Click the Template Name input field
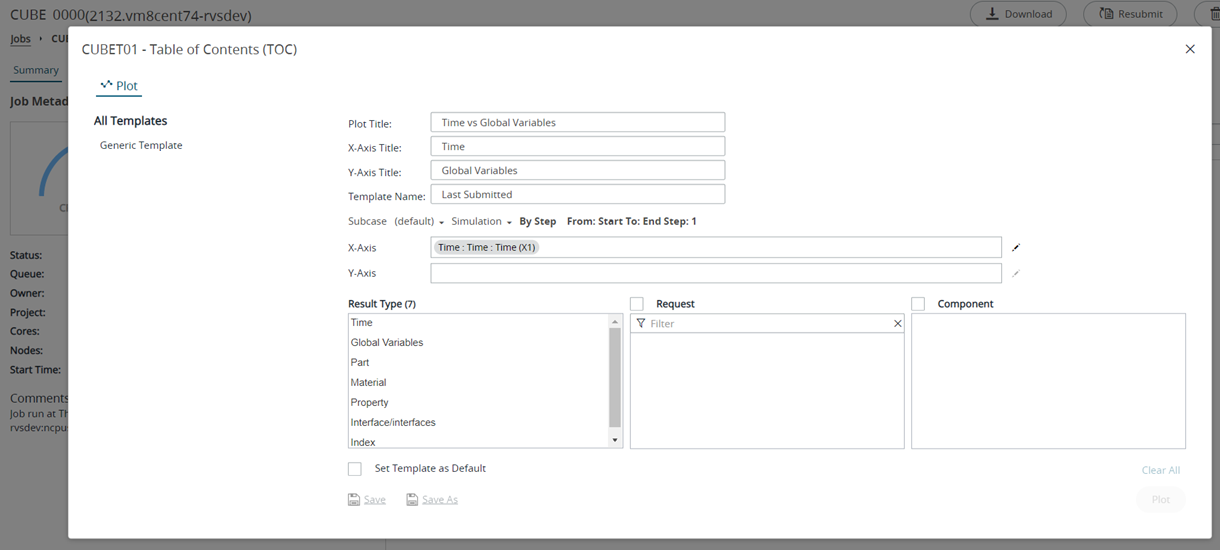 pos(578,194)
